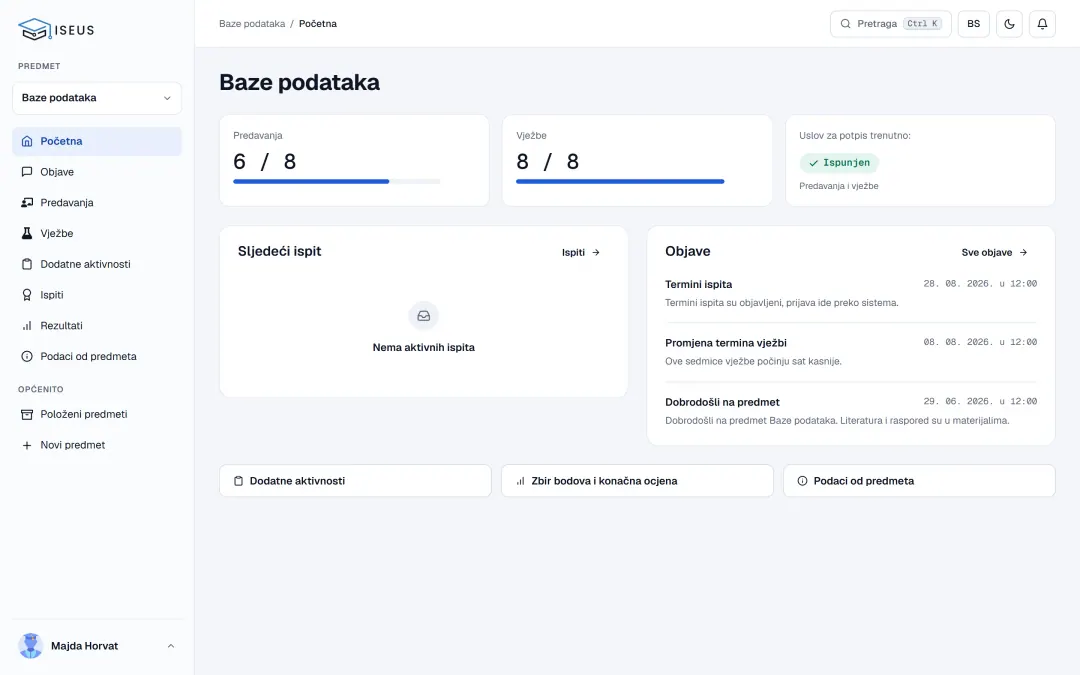Select the Ispiti award icon in sidebar
The height and width of the screenshot is (675, 1080).
pyautogui.click(x=27, y=295)
